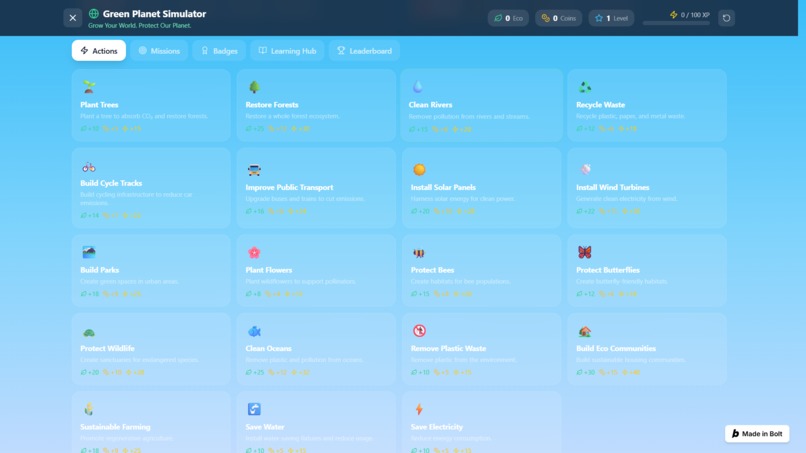Viewport: 806px width, 453px height.
Task: Click the Clean Rivers water drop icon
Action: 417,86
